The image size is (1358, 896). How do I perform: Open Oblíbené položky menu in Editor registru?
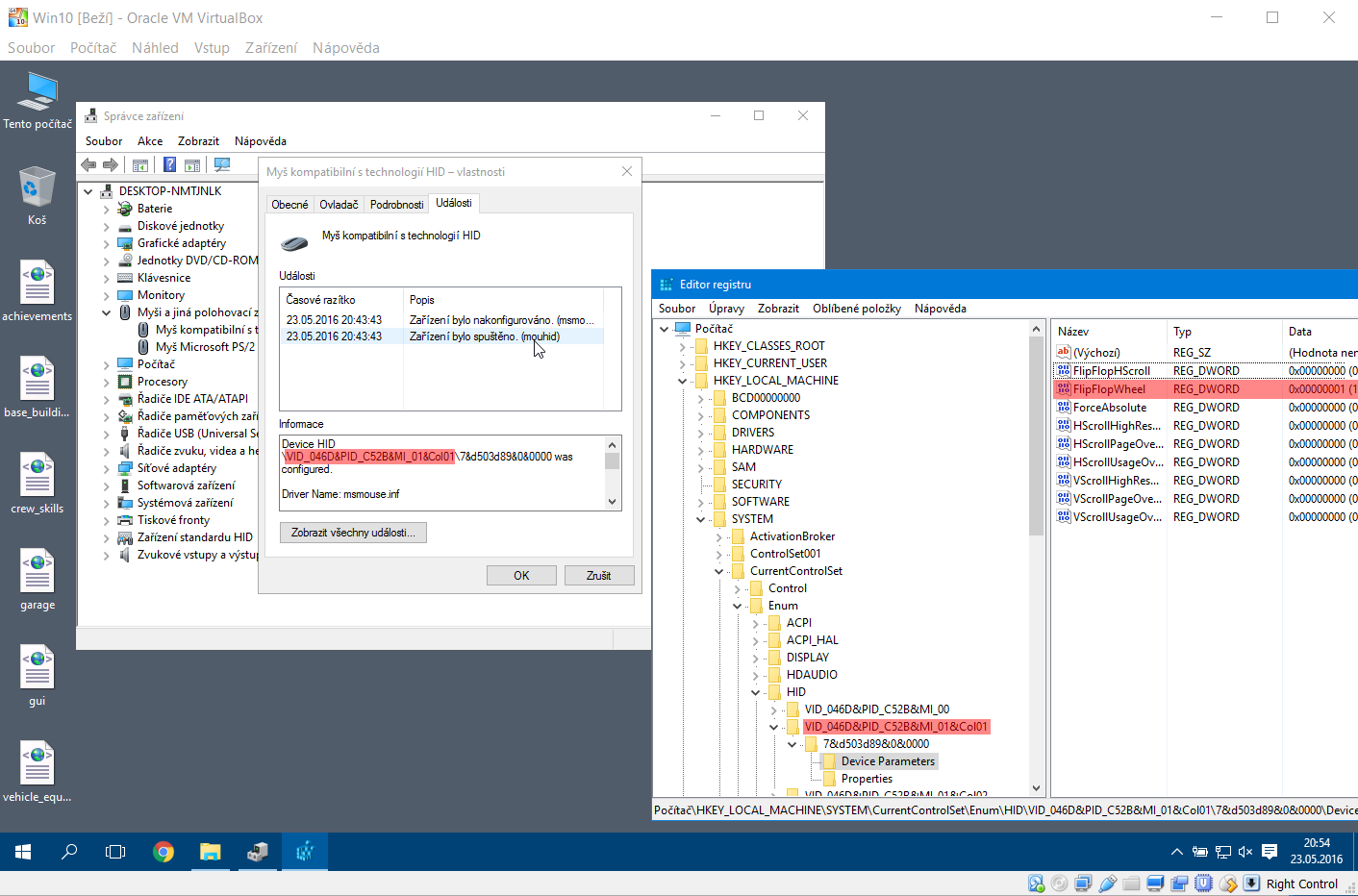[856, 309]
